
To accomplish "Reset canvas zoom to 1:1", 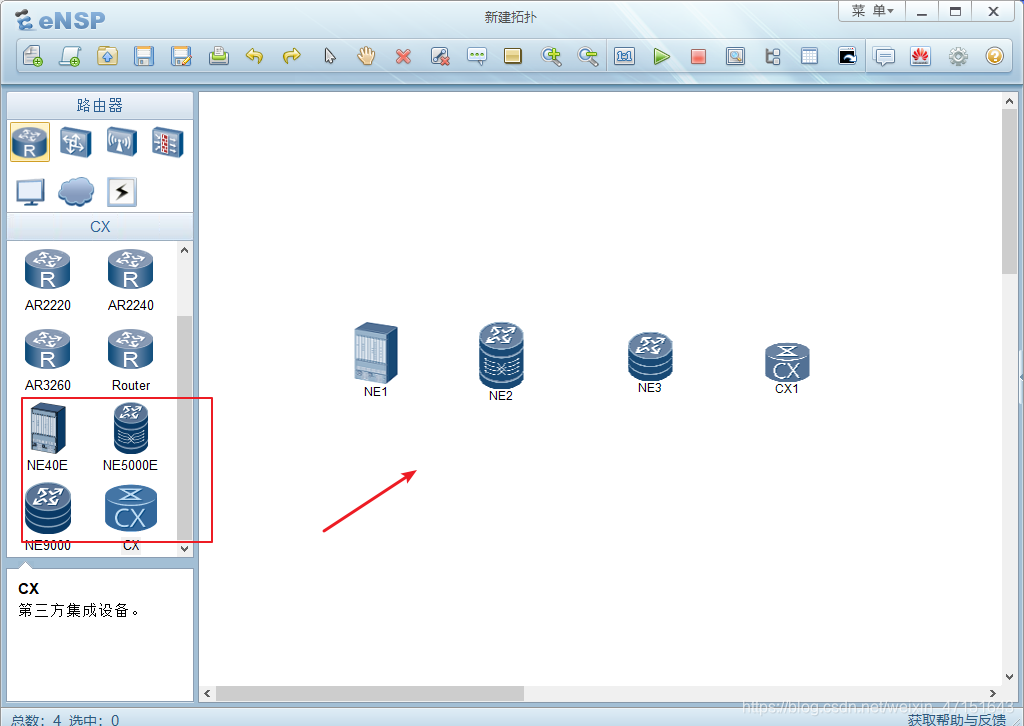I will [x=625, y=56].
